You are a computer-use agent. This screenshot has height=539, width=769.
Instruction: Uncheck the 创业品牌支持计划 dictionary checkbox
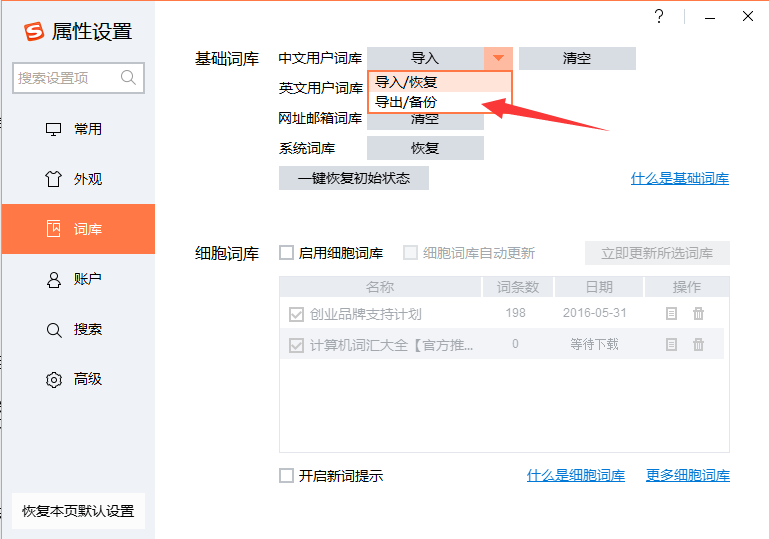[296, 314]
